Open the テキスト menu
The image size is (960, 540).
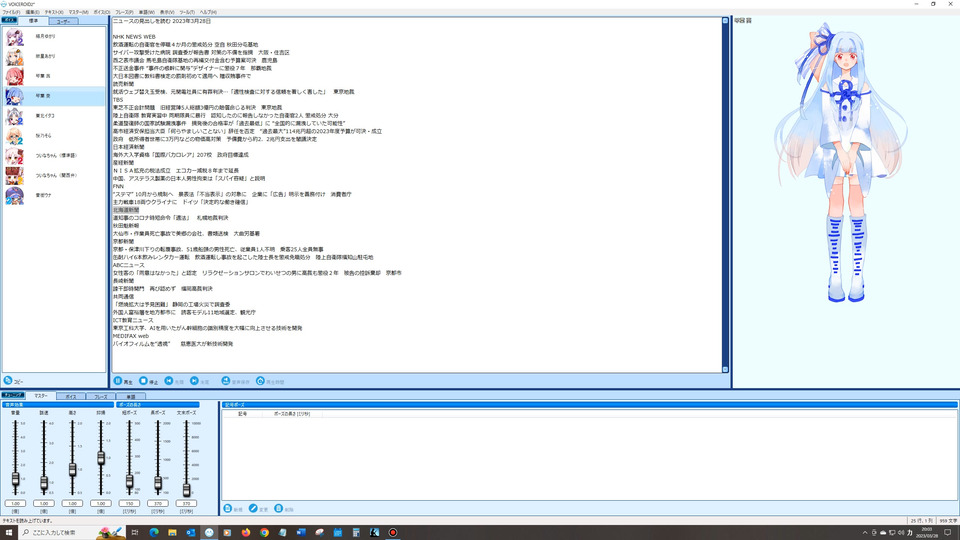[x=54, y=12]
